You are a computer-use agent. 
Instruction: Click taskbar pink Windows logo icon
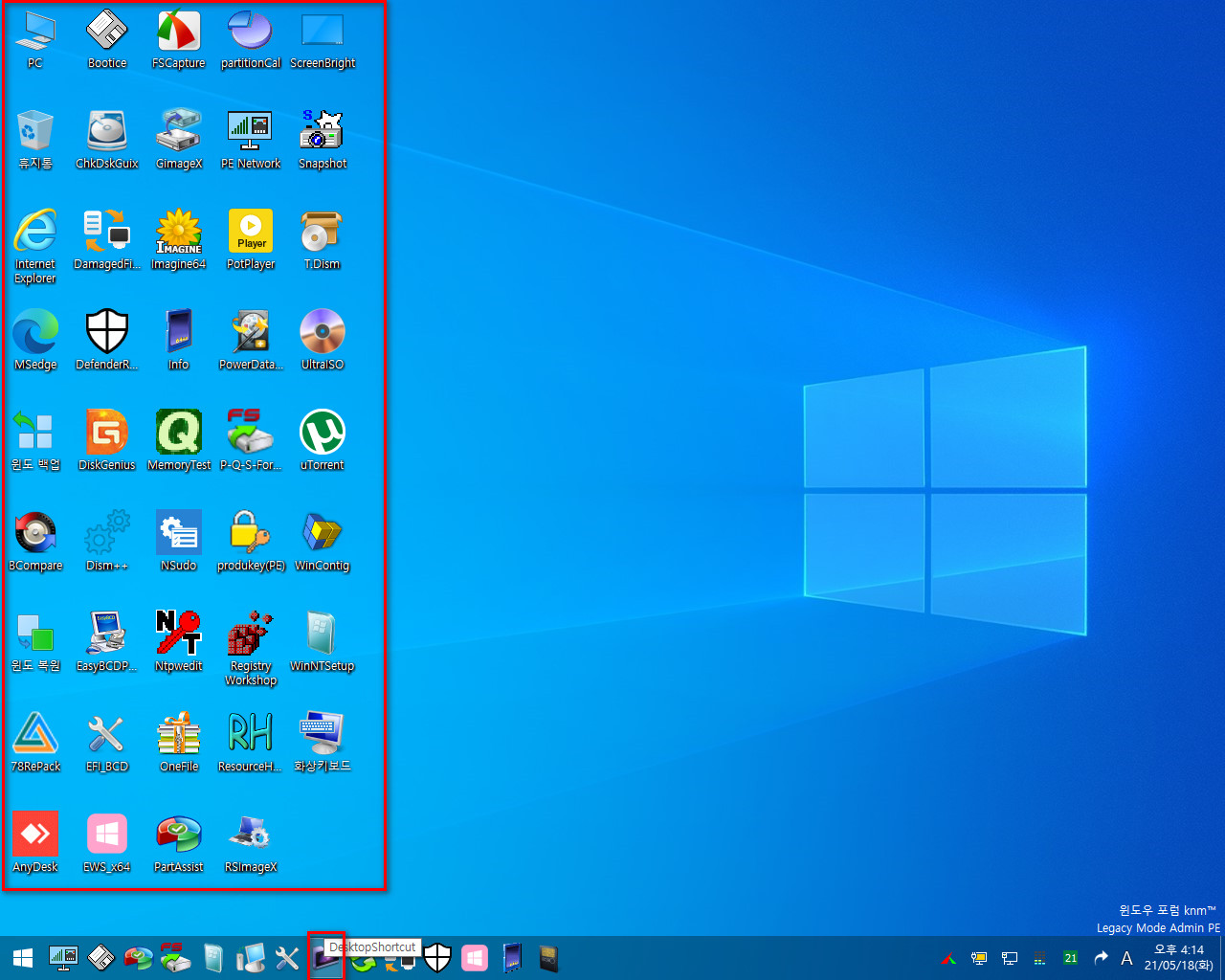(x=475, y=958)
